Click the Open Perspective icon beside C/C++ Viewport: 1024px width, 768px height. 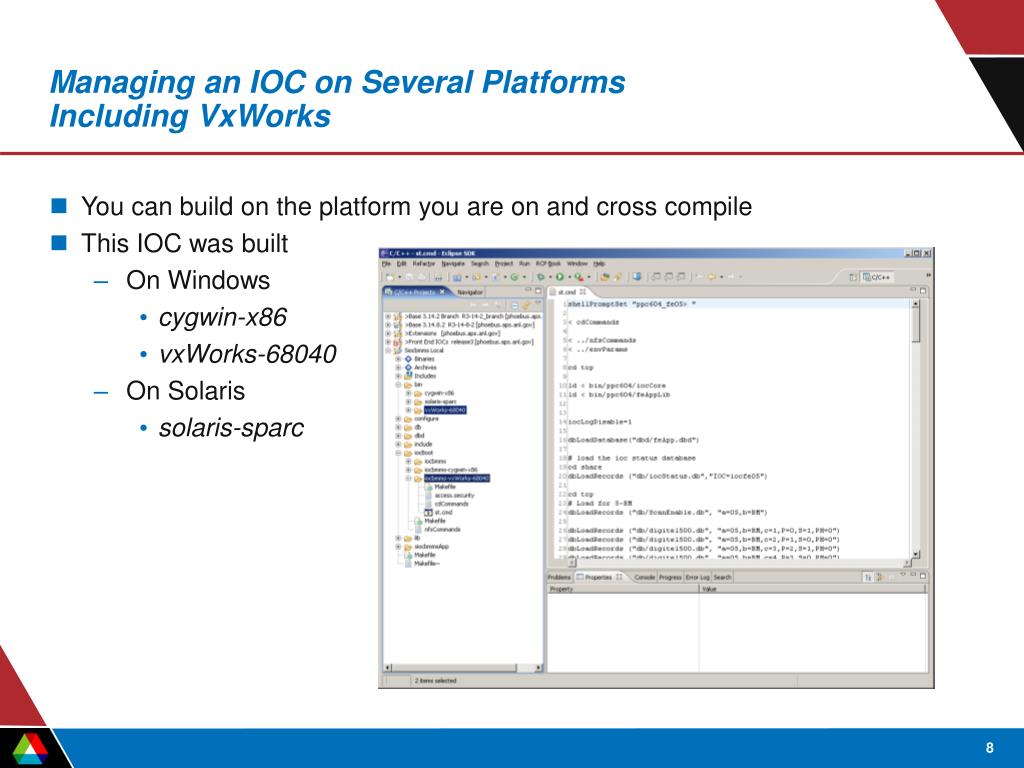[853, 277]
